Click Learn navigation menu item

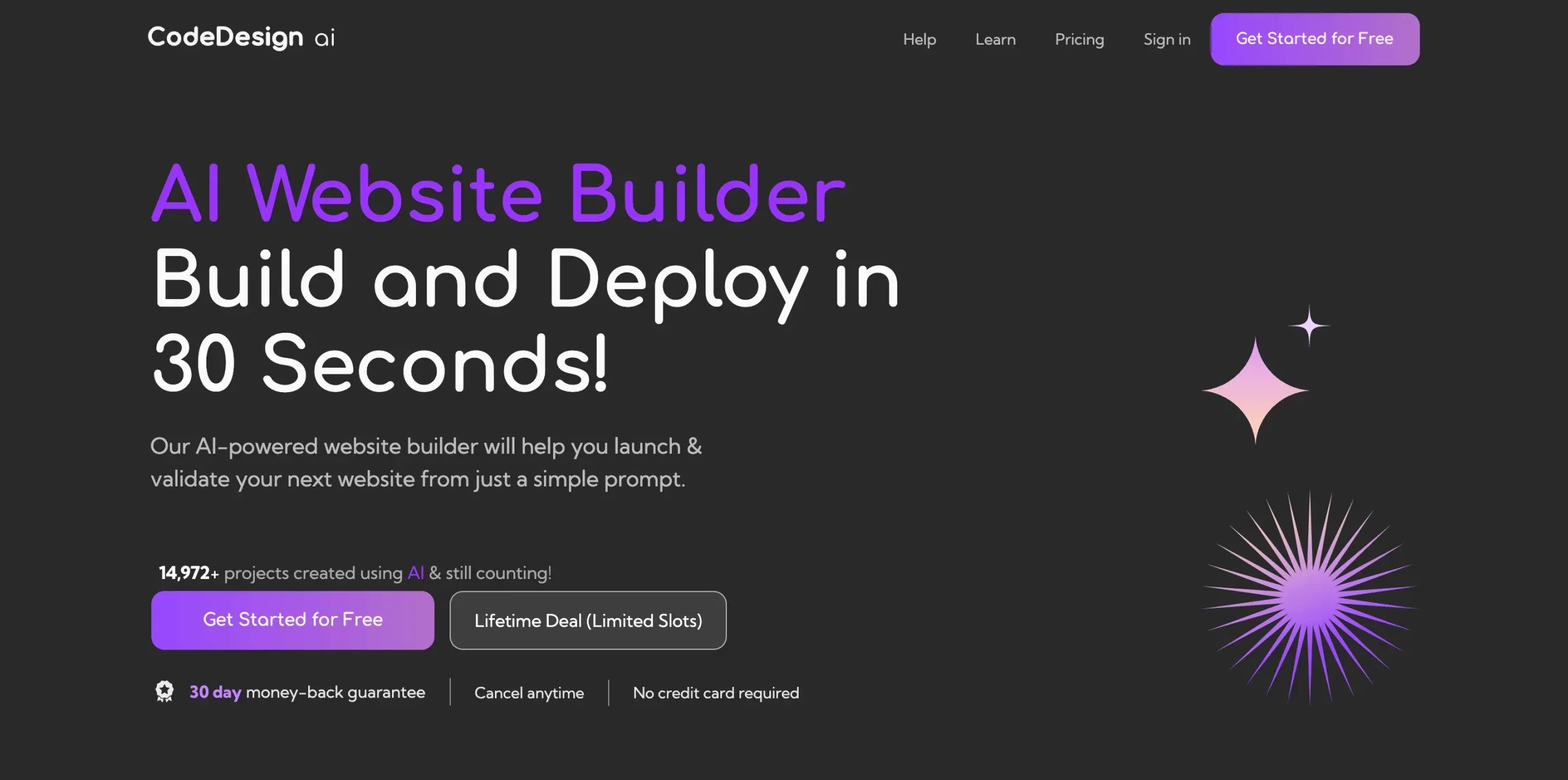pyautogui.click(x=995, y=38)
